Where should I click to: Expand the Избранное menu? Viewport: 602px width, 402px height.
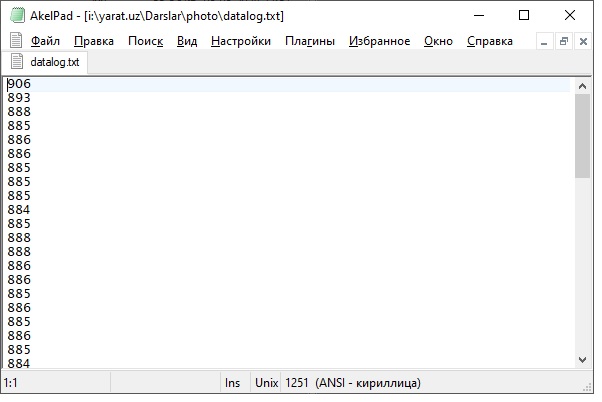(x=380, y=41)
